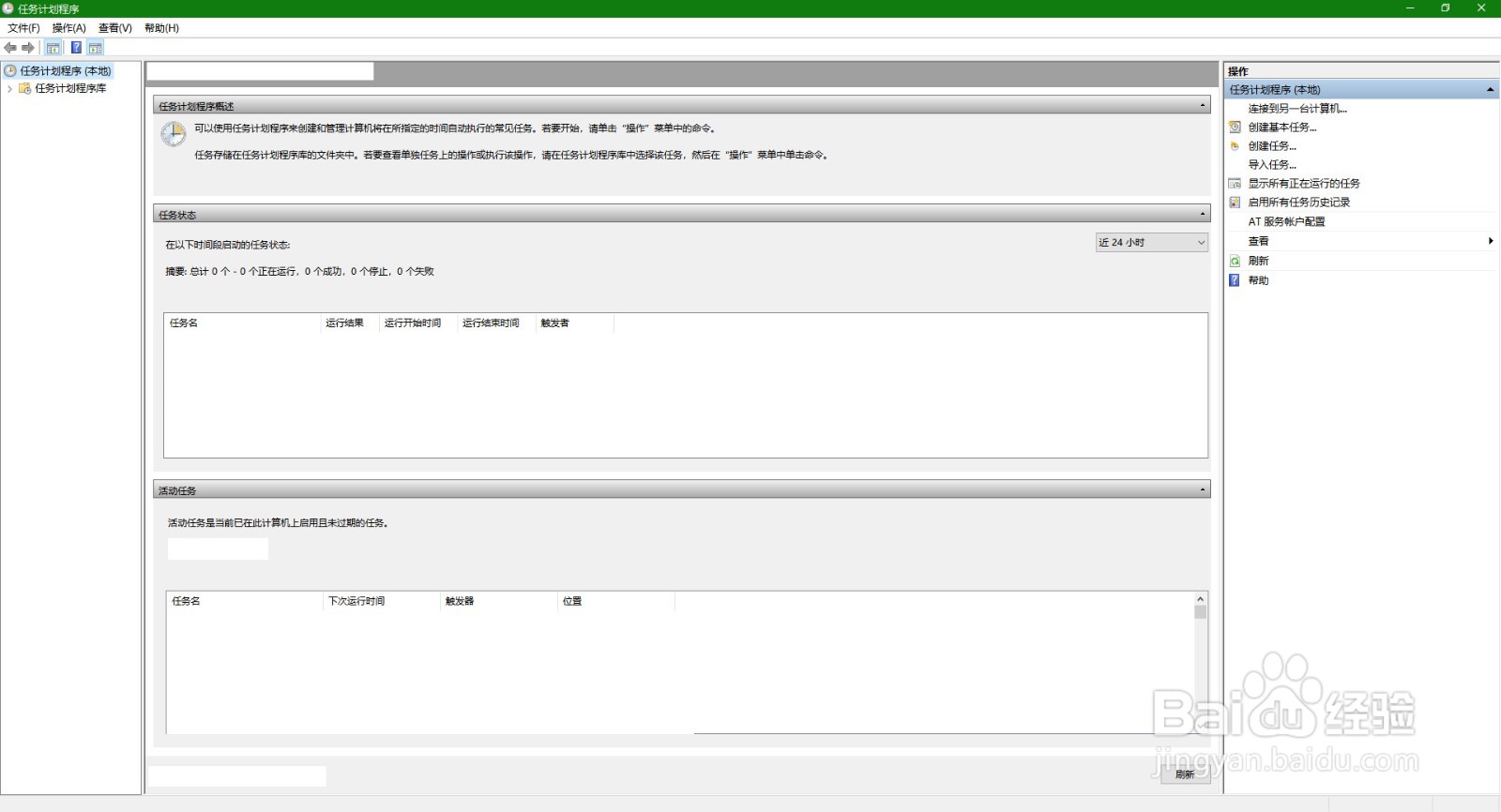Viewport: 1501px width, 812px height.
Task: Toggle the action pane toolbar icon
Action: point(96,48)
